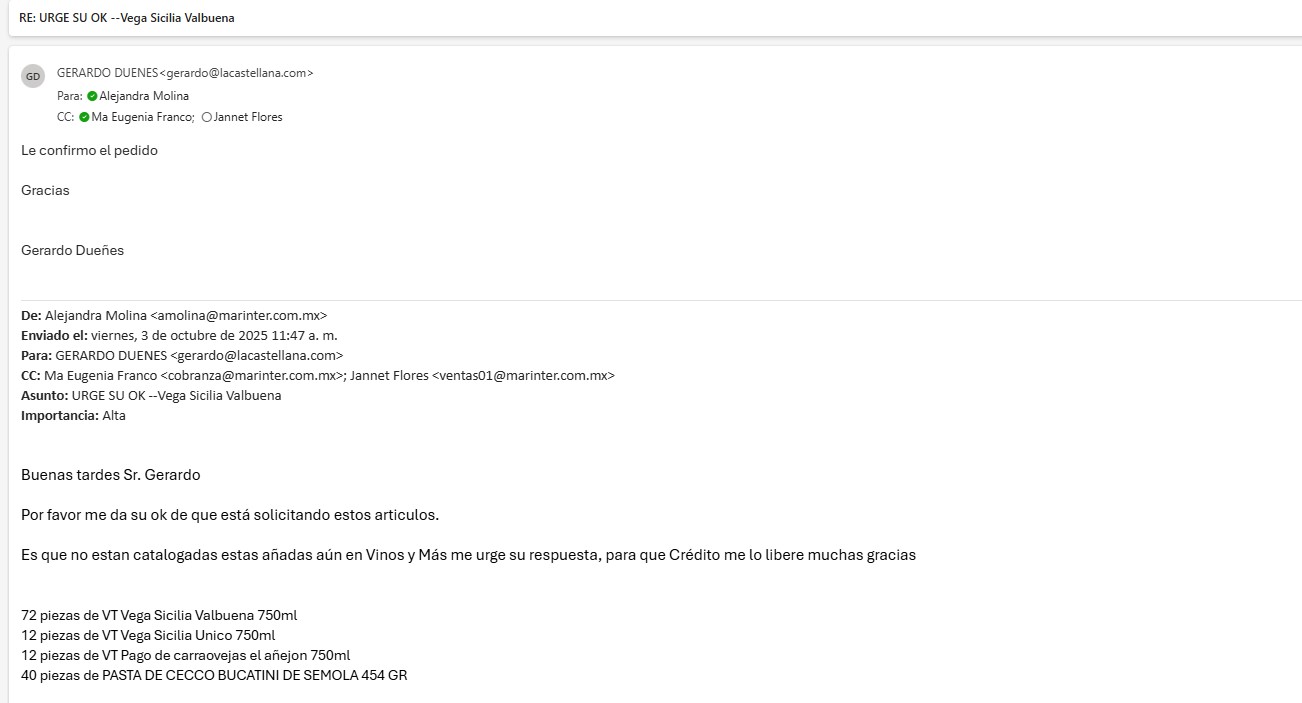Click Alejandra Molina's green presence icon
Screen dimensions: 1302x703
[92, 96]
